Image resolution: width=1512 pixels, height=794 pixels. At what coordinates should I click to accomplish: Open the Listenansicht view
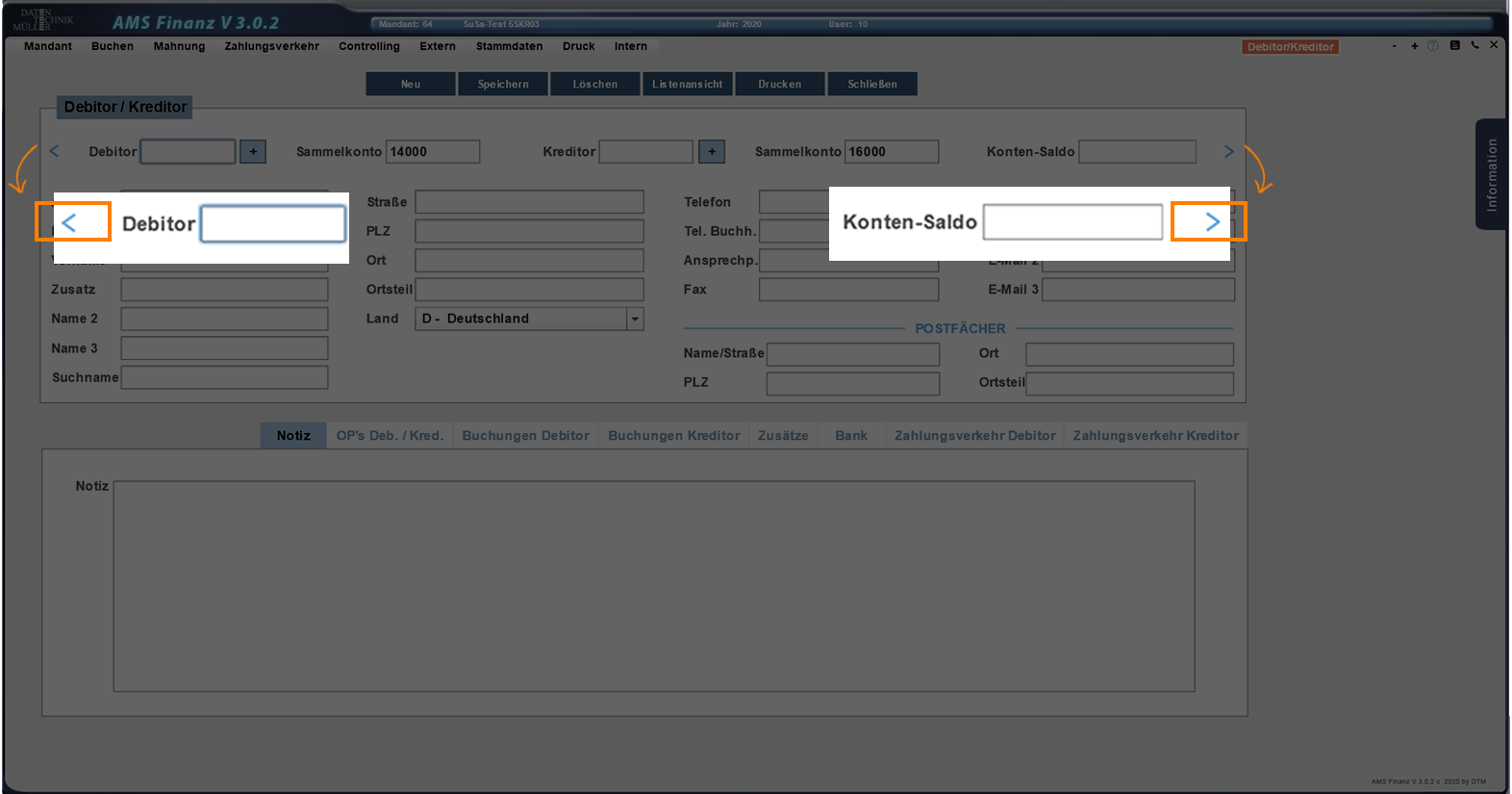click(688, 84)
